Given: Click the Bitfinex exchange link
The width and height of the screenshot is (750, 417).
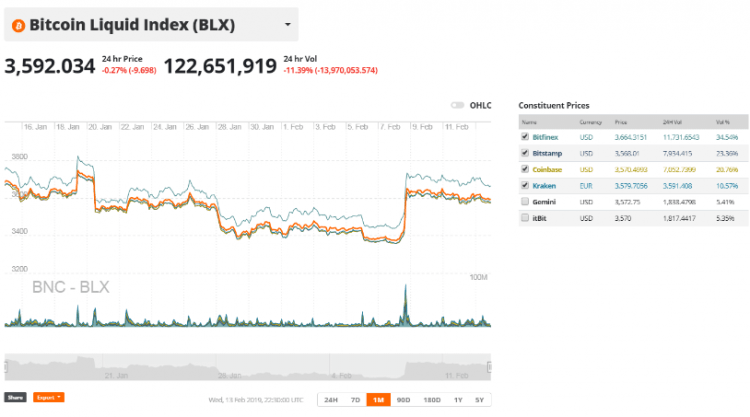Looking at the screenshot, I should pyautogui.click(x=545, y=137).
